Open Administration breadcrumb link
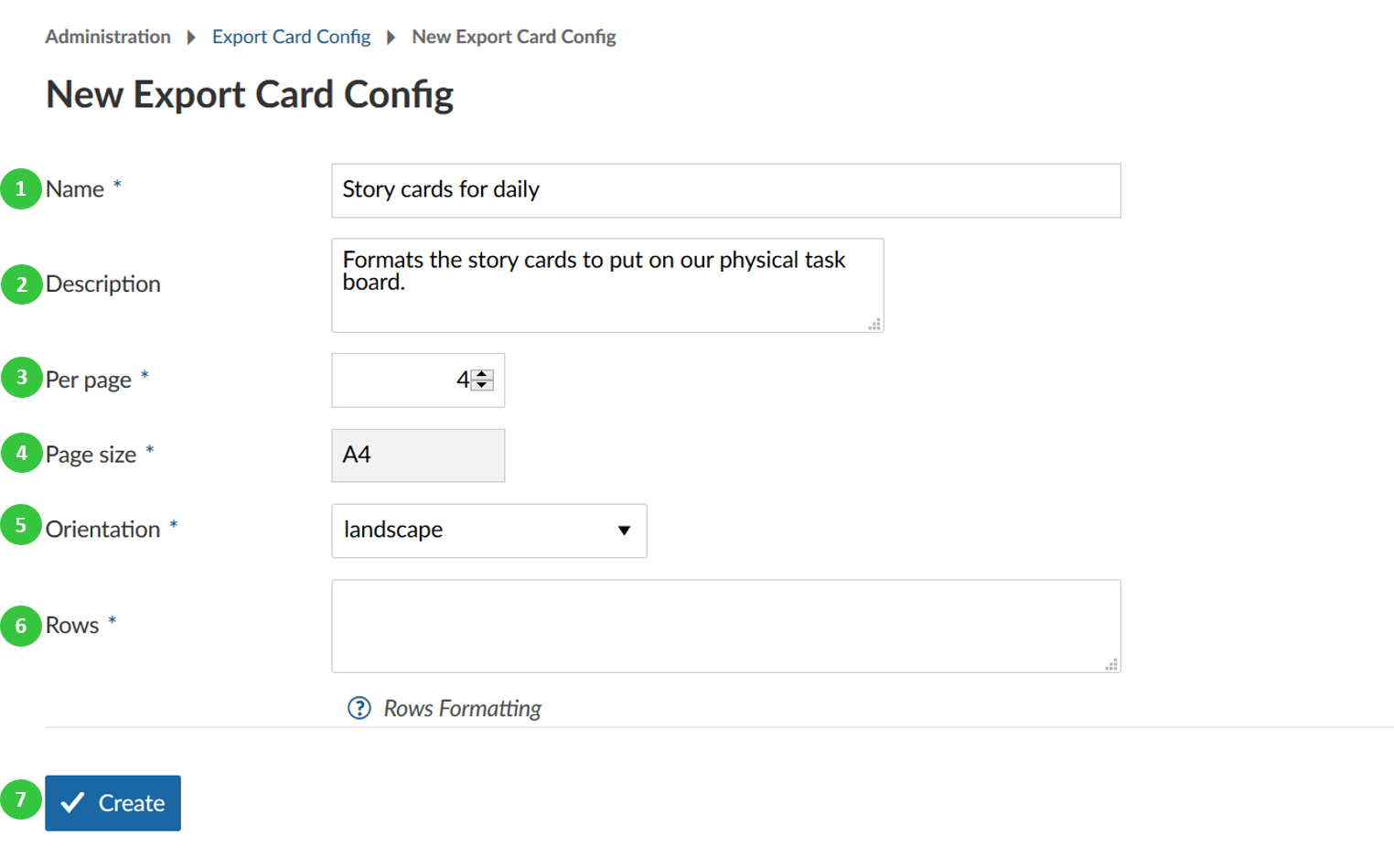Image resolution: width=1394 pixels, height=868 pixels. [x=108, y=37]
